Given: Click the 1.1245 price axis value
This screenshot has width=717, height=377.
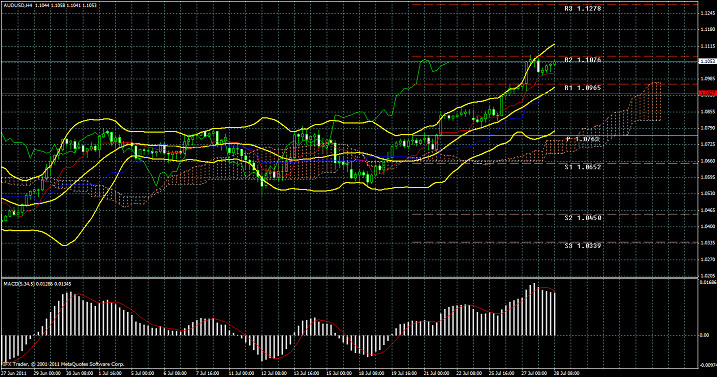Looking at the screenshot, I should tap(707, 13).
